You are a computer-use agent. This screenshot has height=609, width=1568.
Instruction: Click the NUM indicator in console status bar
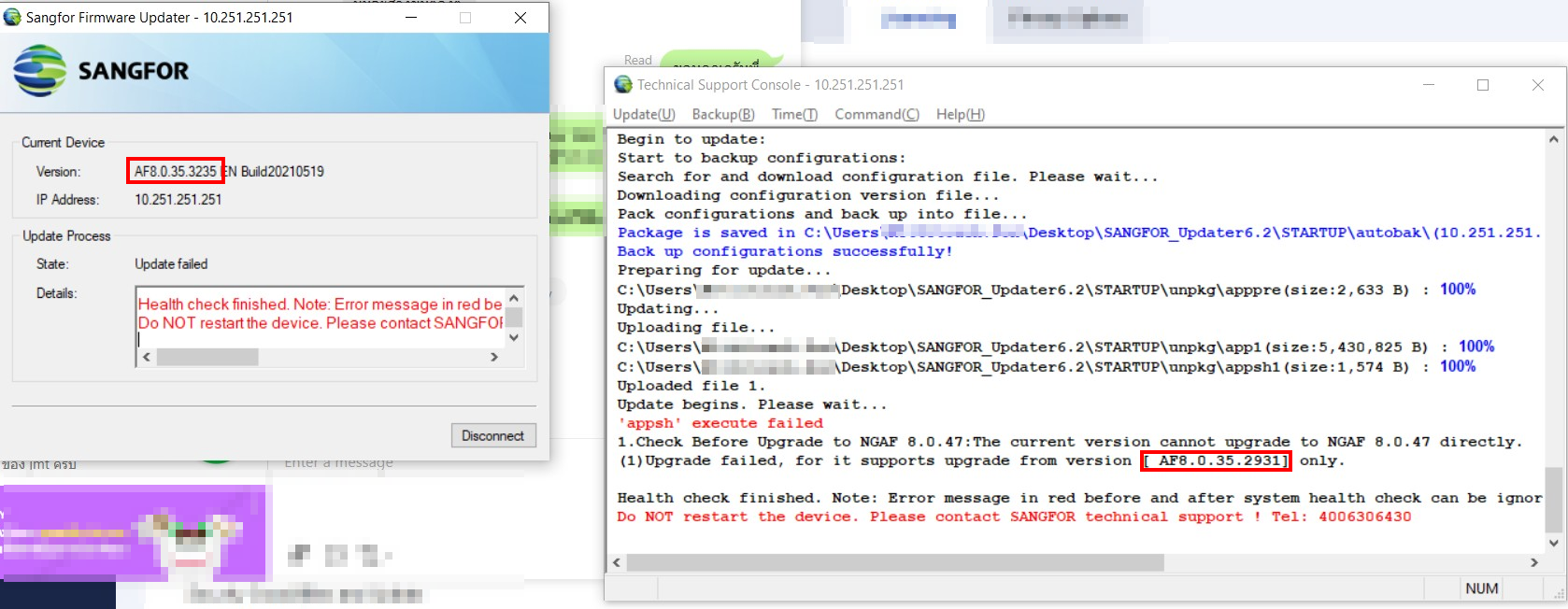point(1482,588)
